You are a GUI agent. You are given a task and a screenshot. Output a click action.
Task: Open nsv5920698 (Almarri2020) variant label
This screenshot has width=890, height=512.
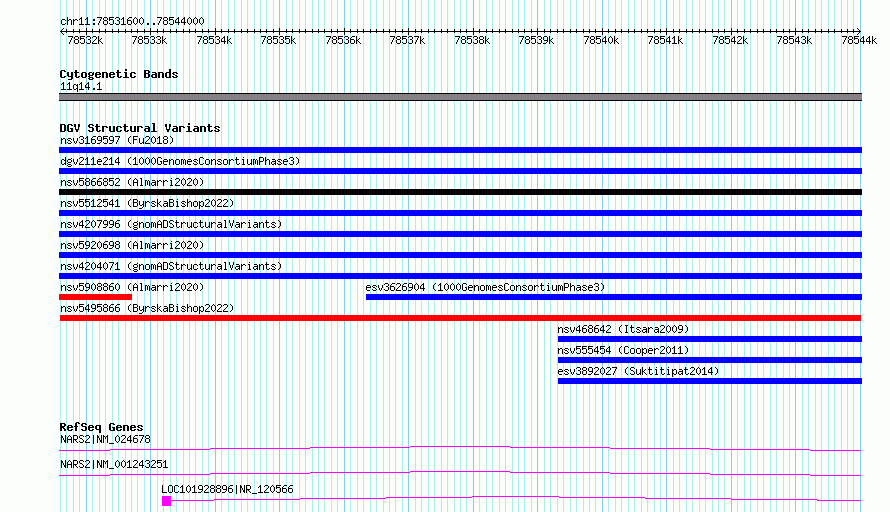[x=132, y=245]
